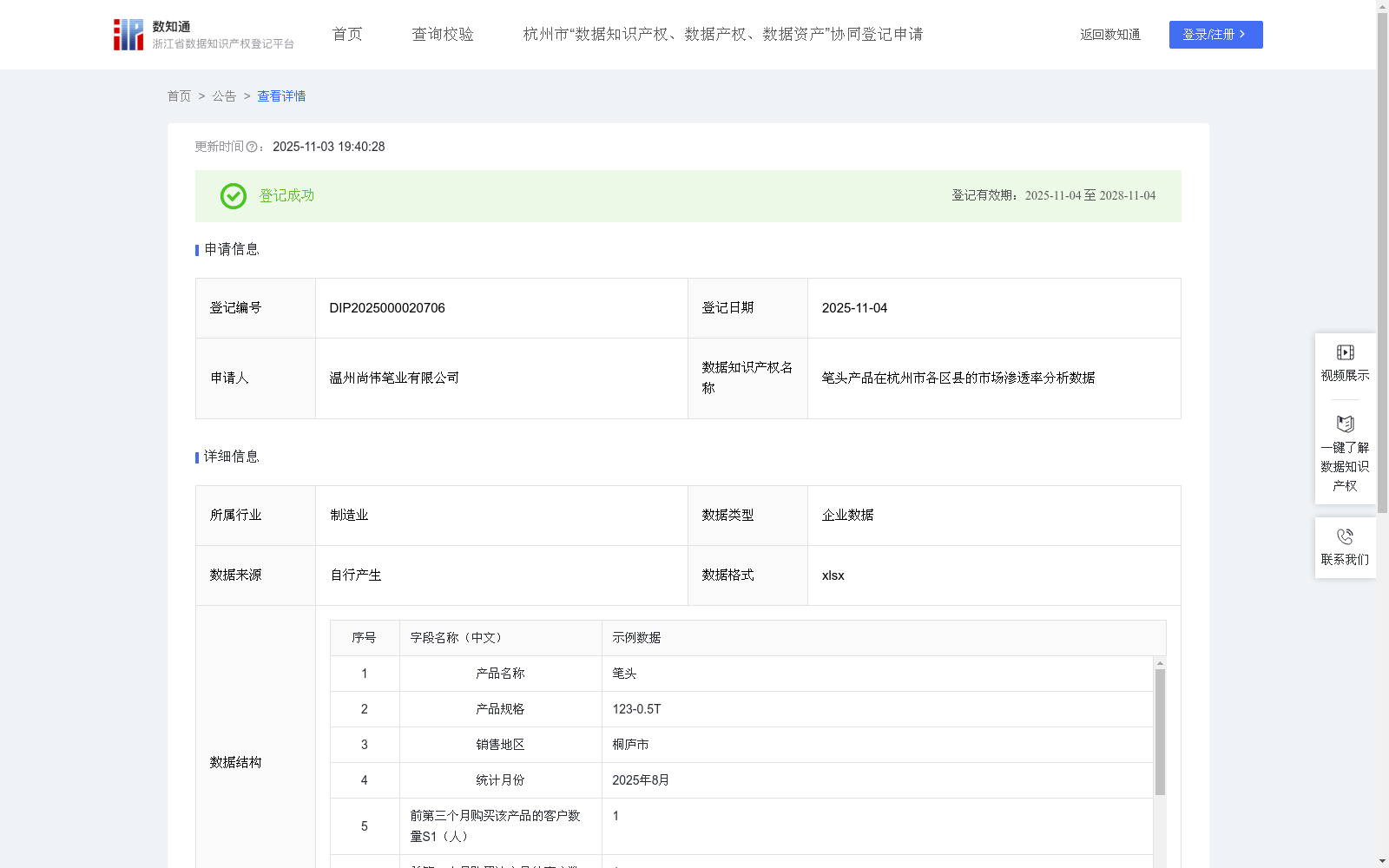Screen dimensions: 1389x868
Task: Click the 申请信息 section heading
Action: [x=232, y=250]
